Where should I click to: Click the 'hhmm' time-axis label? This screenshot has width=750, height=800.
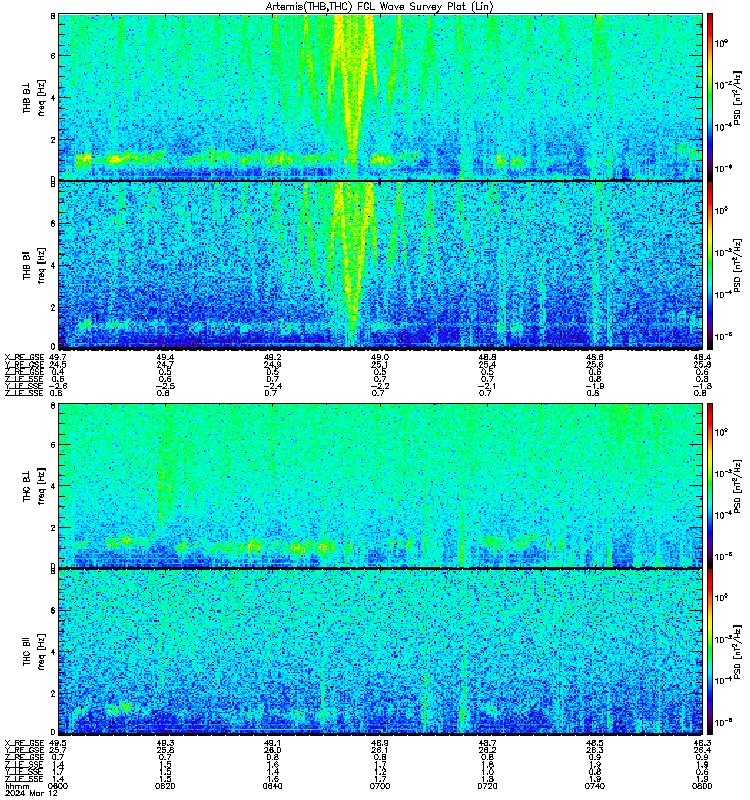click(x=17, y=786)
